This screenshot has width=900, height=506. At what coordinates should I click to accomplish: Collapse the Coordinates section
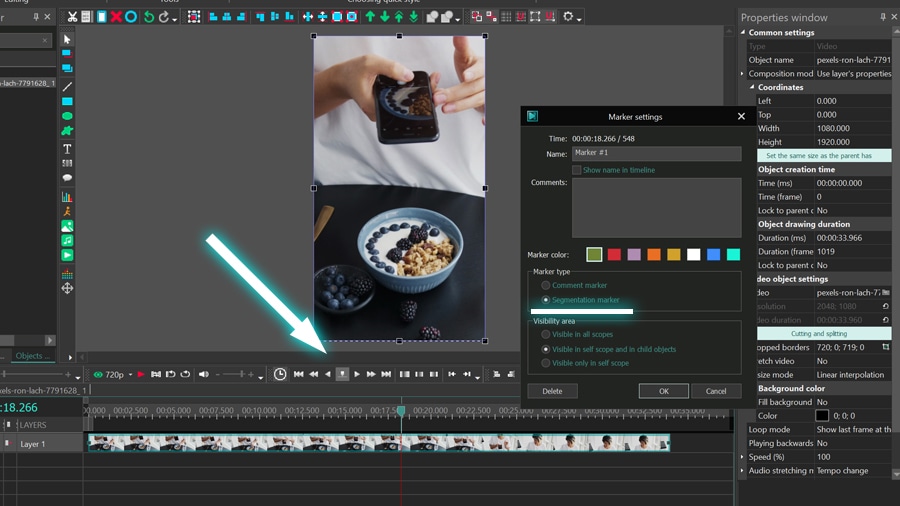752,87
